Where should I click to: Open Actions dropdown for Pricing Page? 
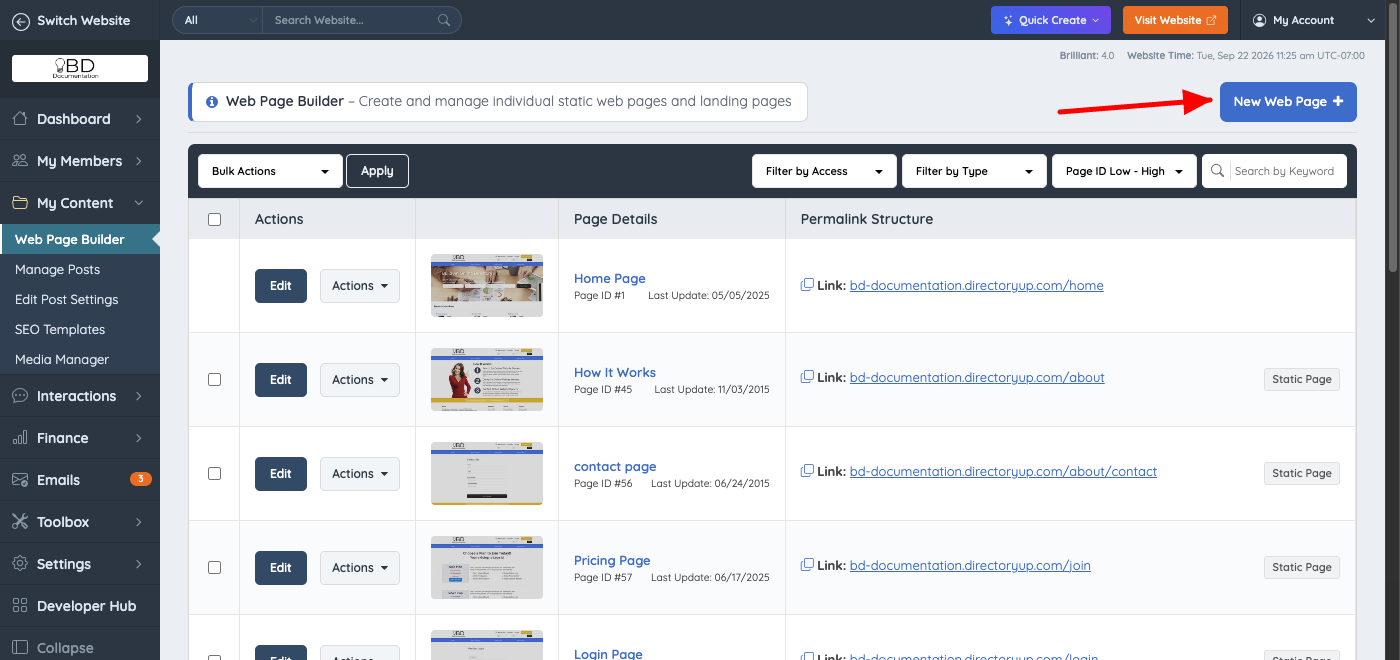pos(360,568)
